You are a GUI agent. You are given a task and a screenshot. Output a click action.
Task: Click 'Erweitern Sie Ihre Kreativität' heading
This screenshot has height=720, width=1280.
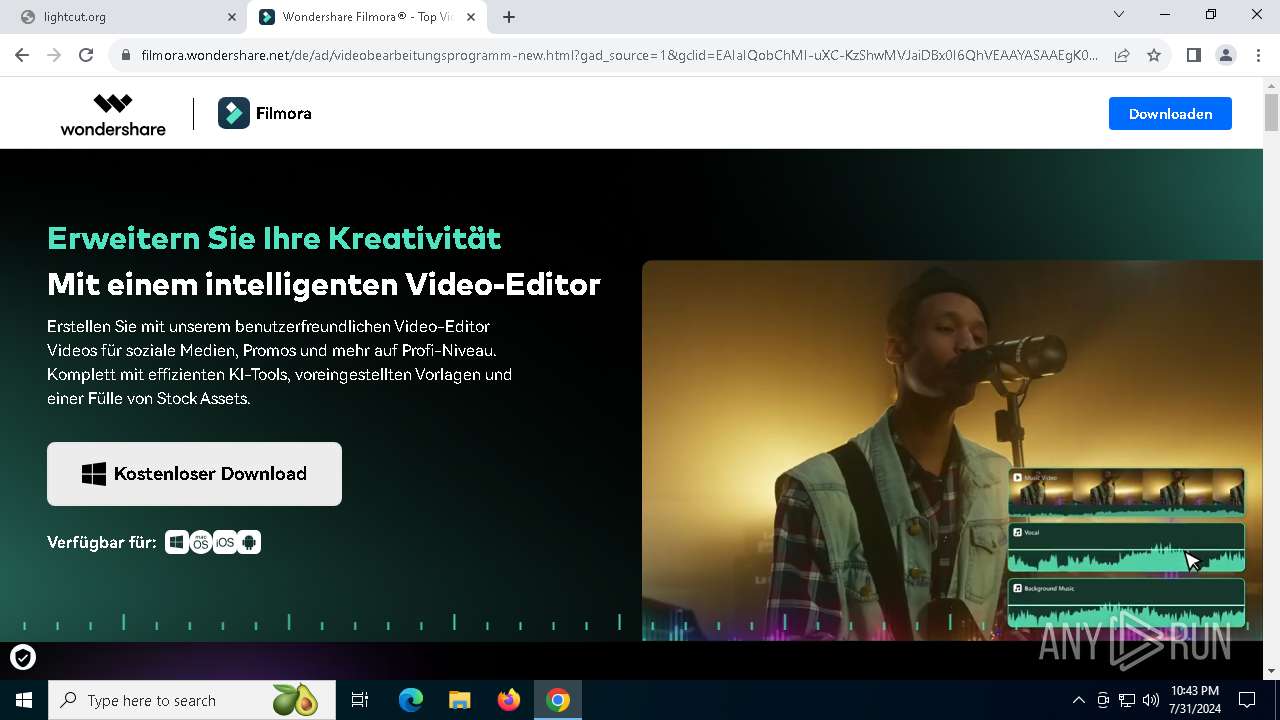(274, 238)
